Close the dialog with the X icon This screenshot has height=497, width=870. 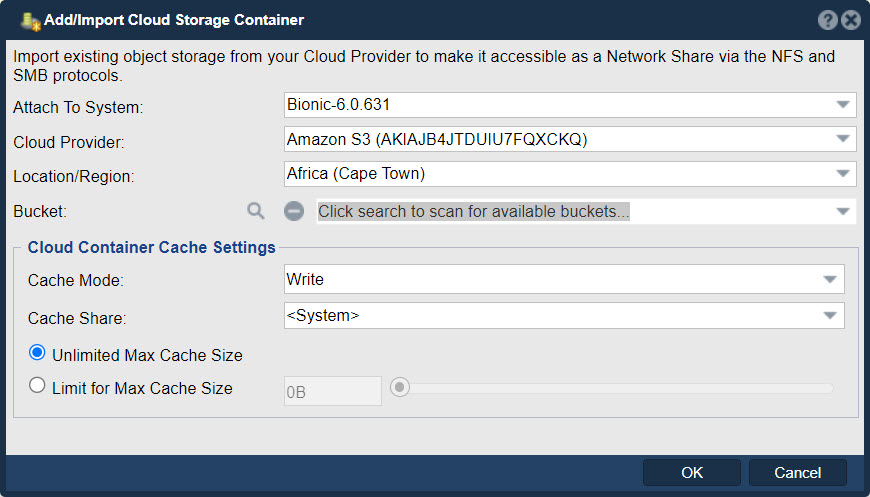pyautogui.click(x=851, y=21)
